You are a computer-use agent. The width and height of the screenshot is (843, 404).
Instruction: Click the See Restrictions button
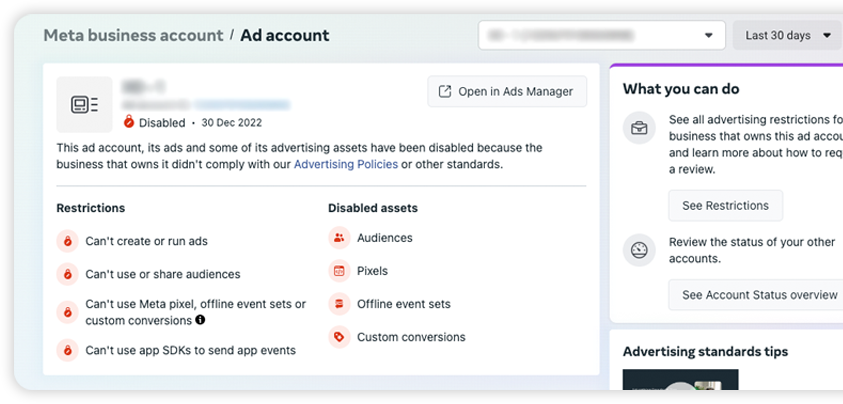[x=725, y=205]
